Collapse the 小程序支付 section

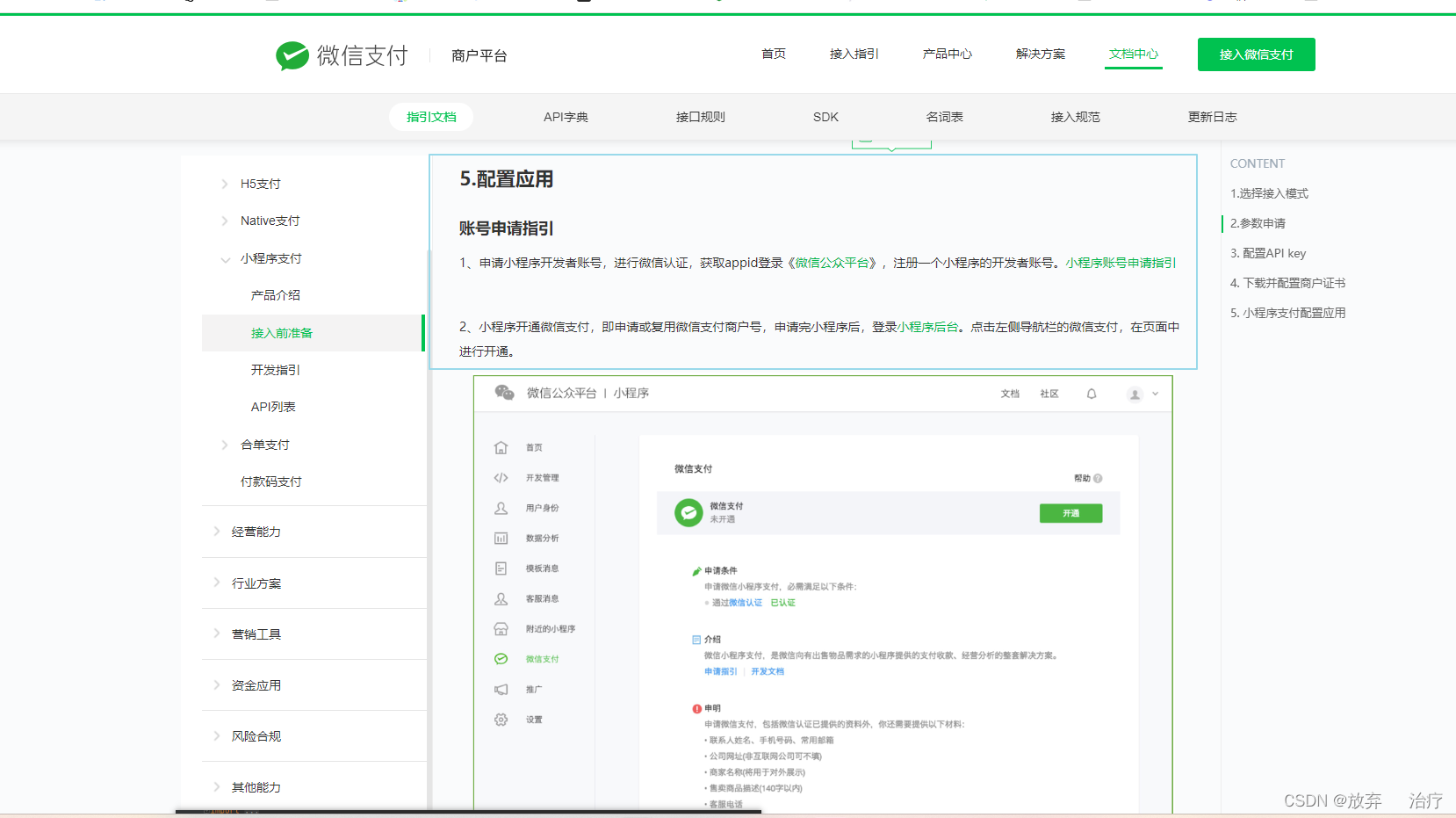(x=225, y=259)
